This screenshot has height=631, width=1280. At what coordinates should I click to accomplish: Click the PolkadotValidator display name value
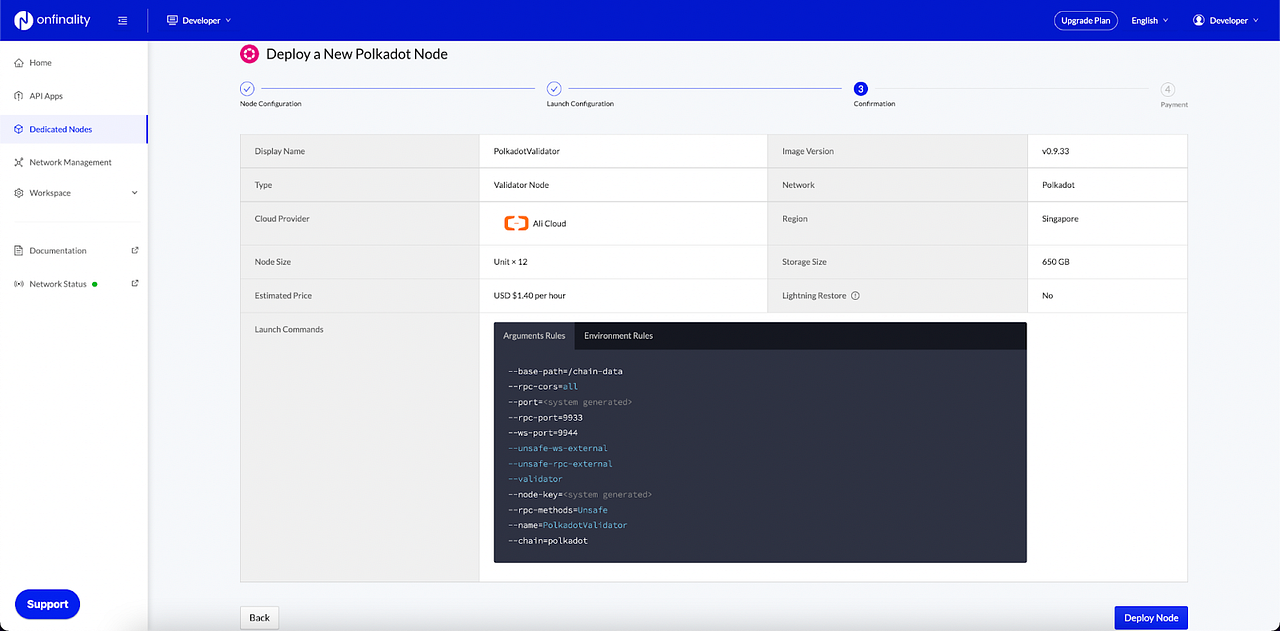point(527,152)
